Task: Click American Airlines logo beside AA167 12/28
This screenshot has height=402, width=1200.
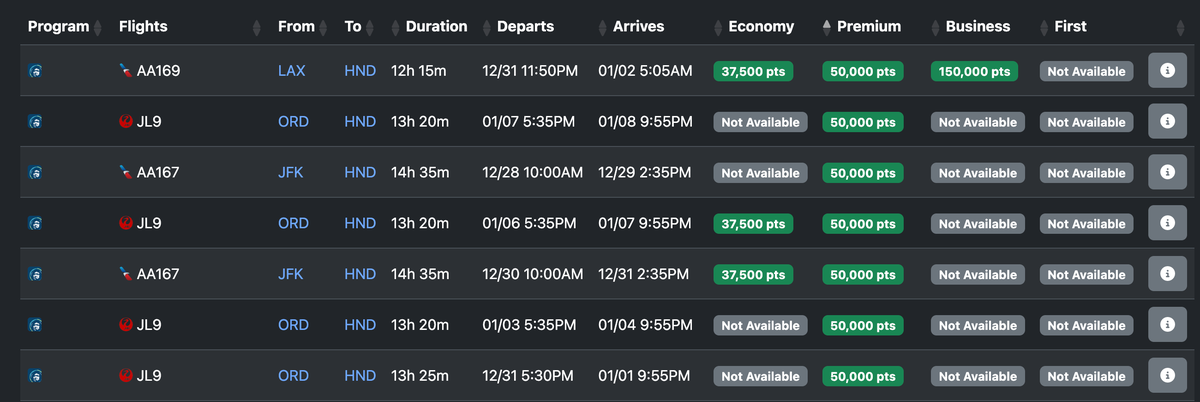Action: [125, 173]
